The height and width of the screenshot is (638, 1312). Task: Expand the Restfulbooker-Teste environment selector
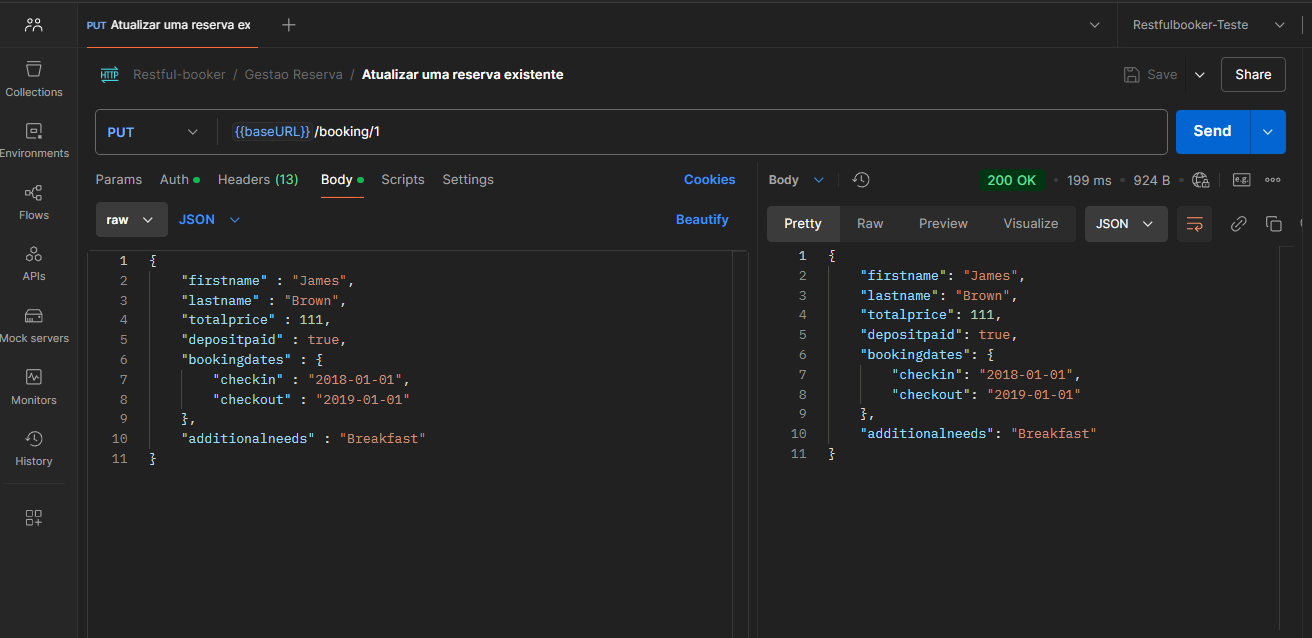[x=1203, y=25]
